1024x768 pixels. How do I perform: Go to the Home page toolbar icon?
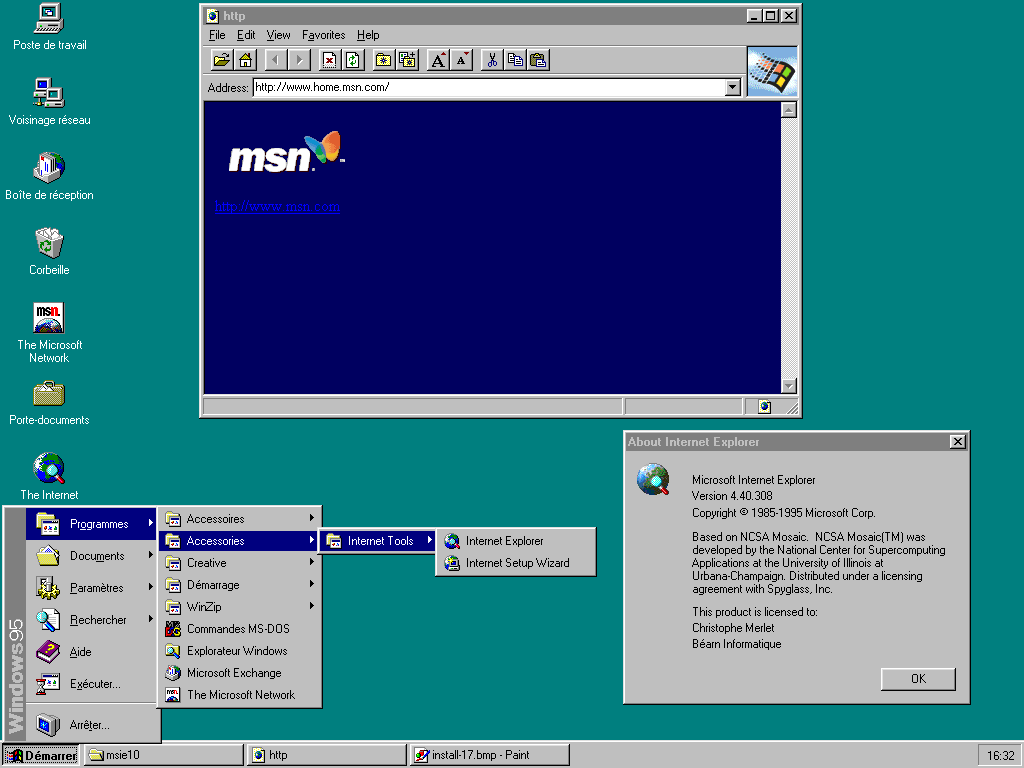click(x=245, y=60)
